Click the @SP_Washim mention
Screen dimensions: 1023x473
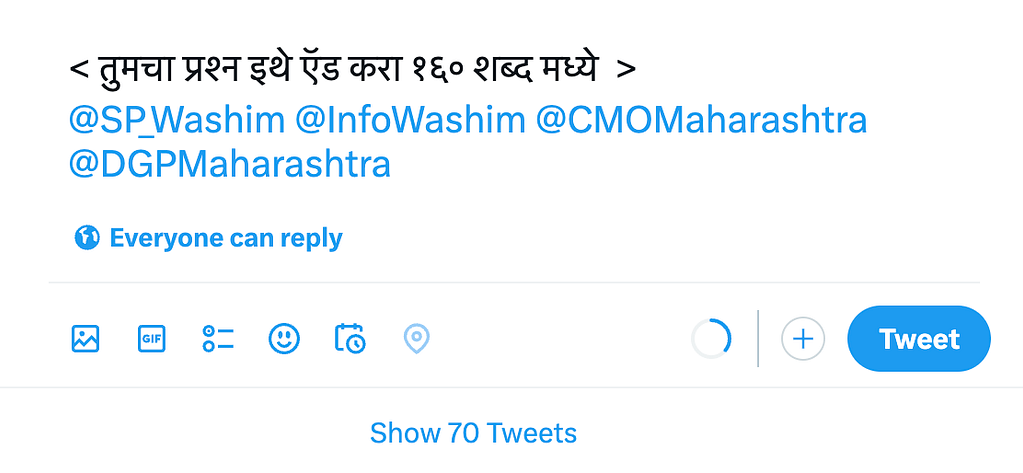coord(177,120)
